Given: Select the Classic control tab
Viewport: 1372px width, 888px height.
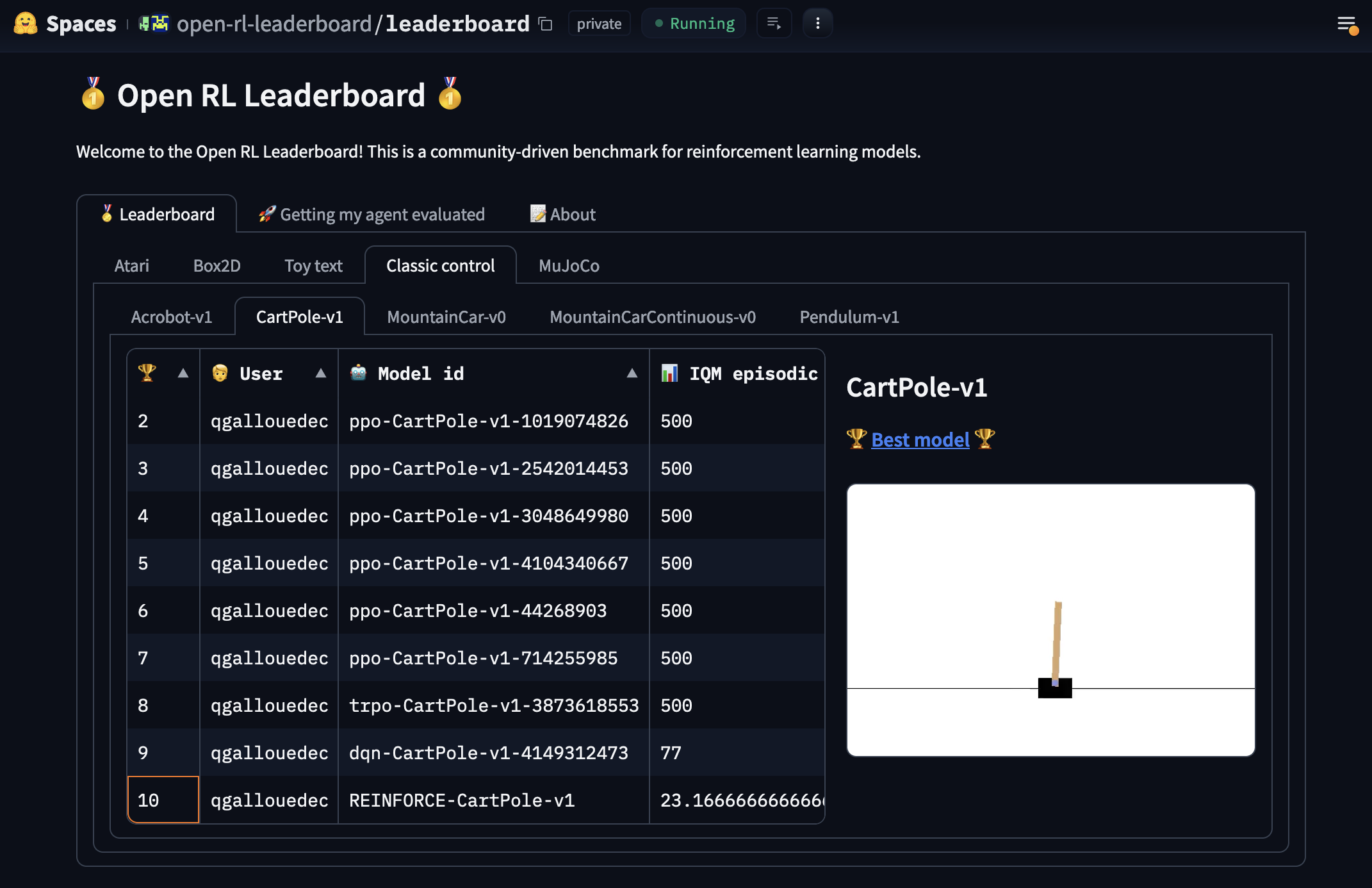Looking at the screenshot, I should (x=441, y=265).
